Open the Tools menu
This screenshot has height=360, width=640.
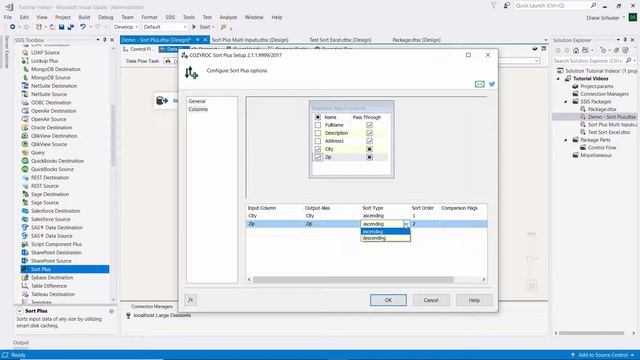point(189,17)
